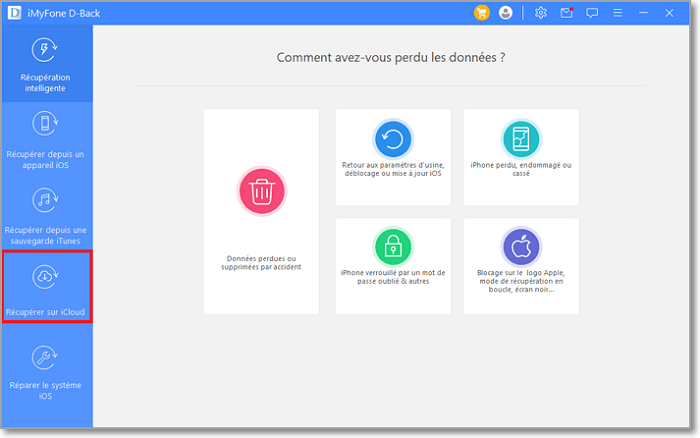Select Retour aux paramètres d'usine option
The image size is (700, 438).
[393, 168]
